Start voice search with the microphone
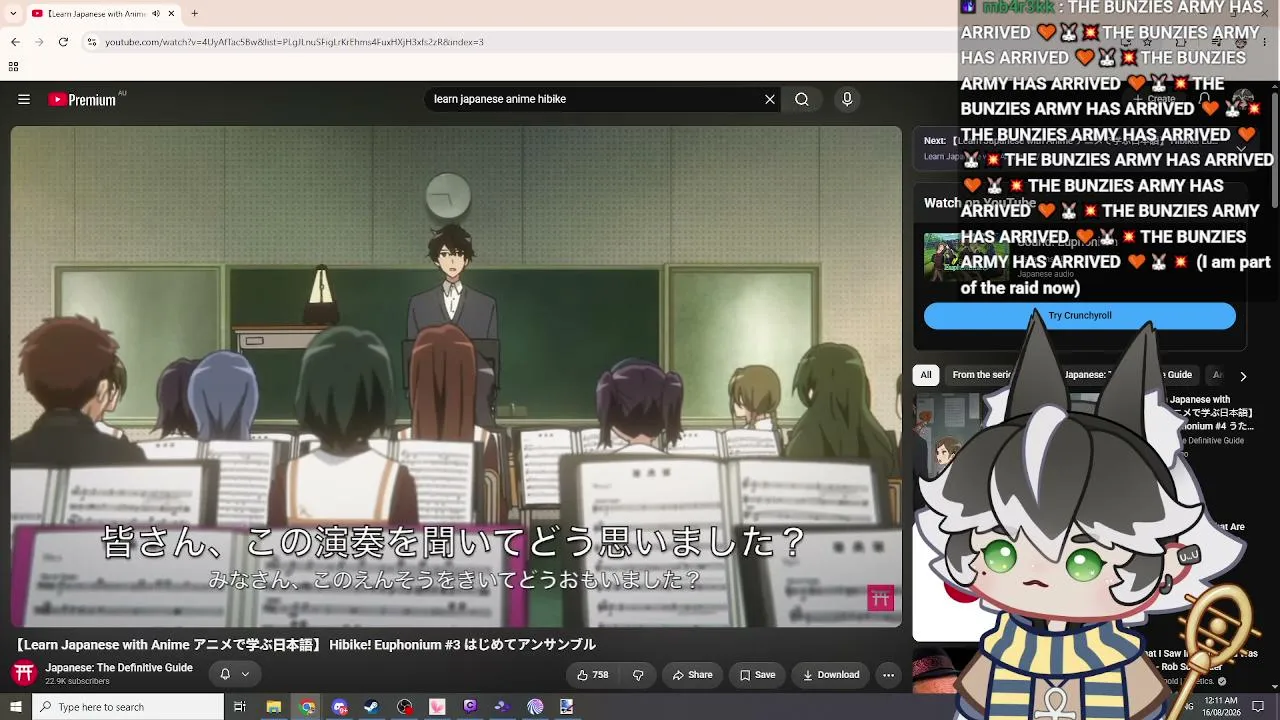The image size is (1280, 720). coord(847,99)
